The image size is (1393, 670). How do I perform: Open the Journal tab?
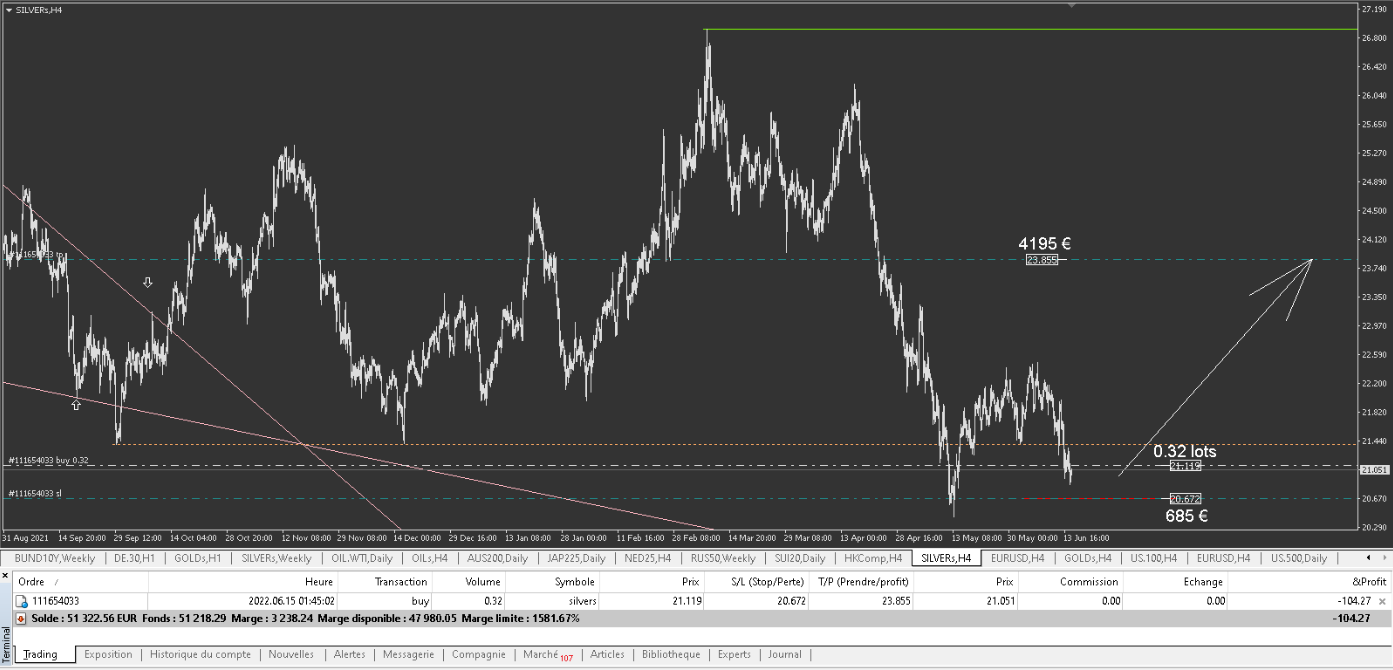coord(785,655)
